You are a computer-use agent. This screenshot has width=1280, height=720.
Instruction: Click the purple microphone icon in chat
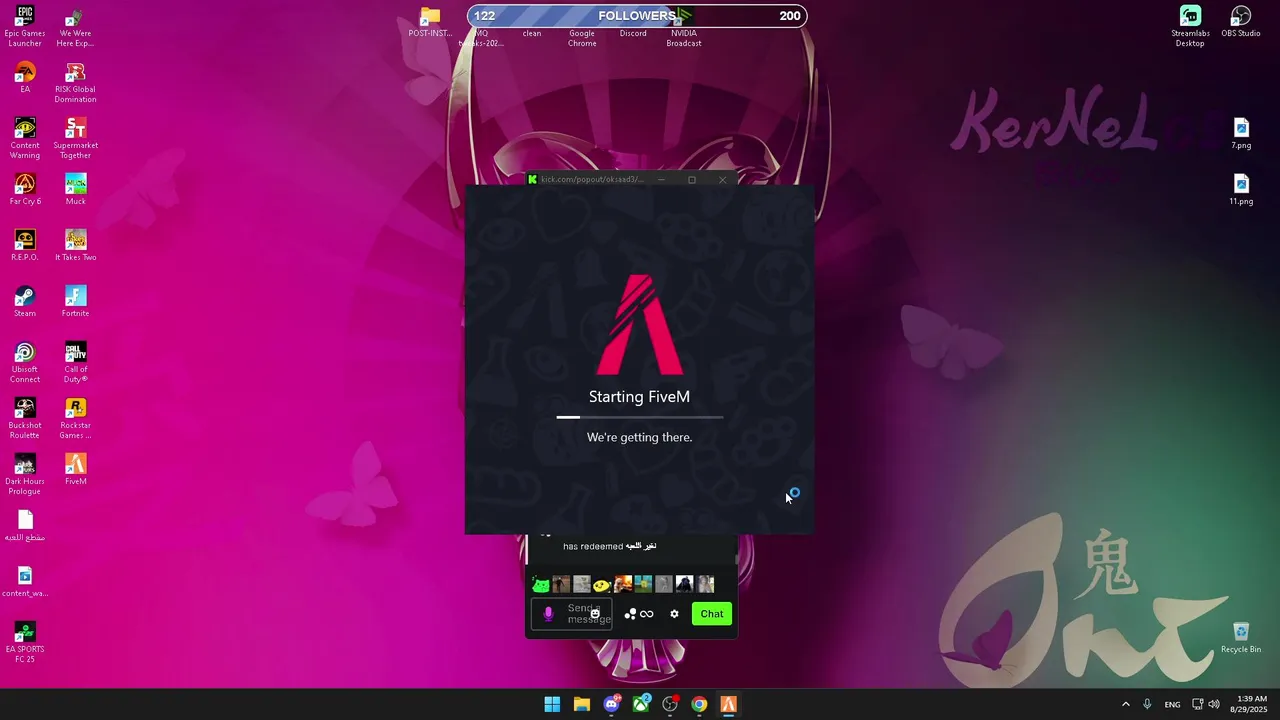(548, 614)
